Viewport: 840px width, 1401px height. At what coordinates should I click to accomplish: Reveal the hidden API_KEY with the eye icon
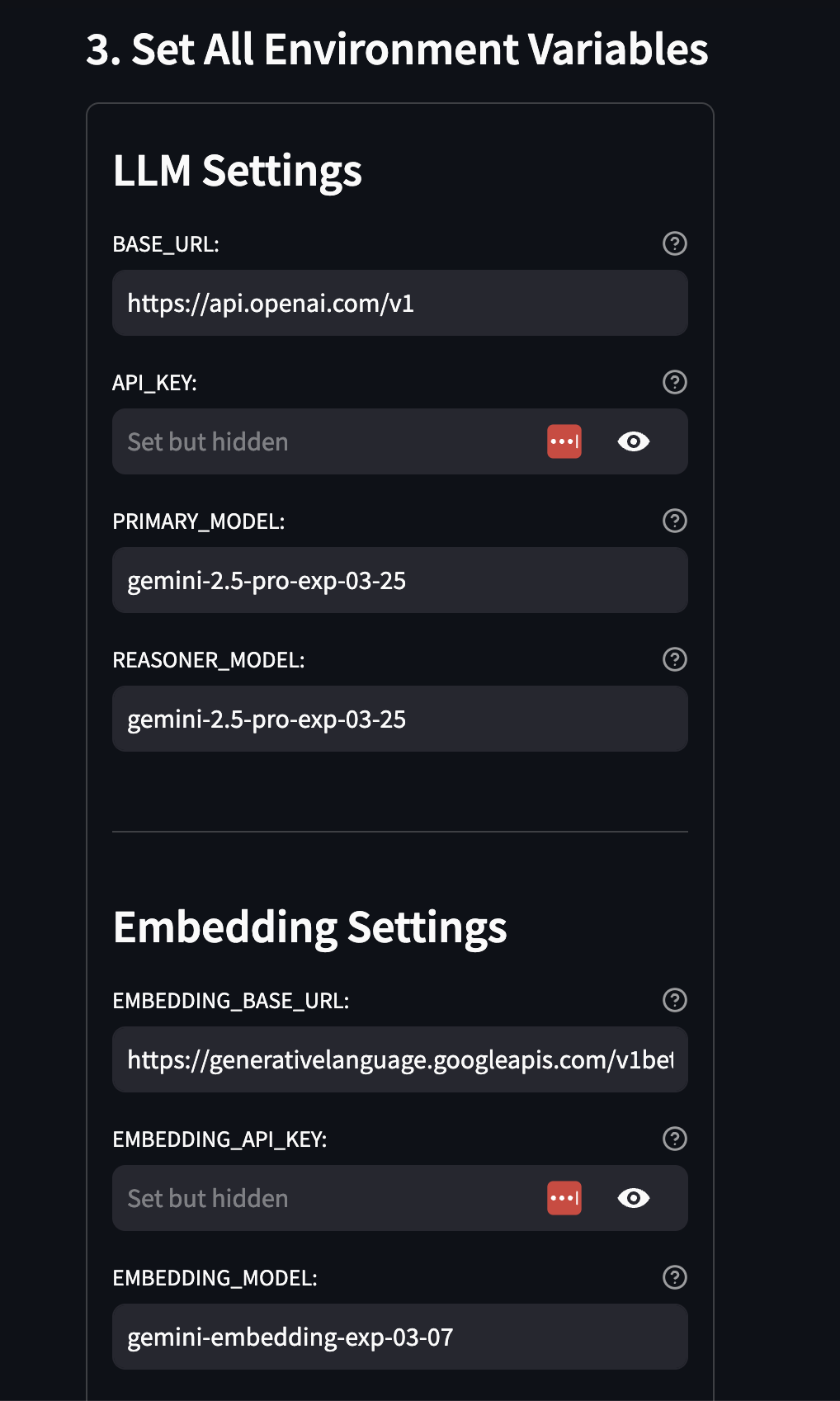coord(634,441)
